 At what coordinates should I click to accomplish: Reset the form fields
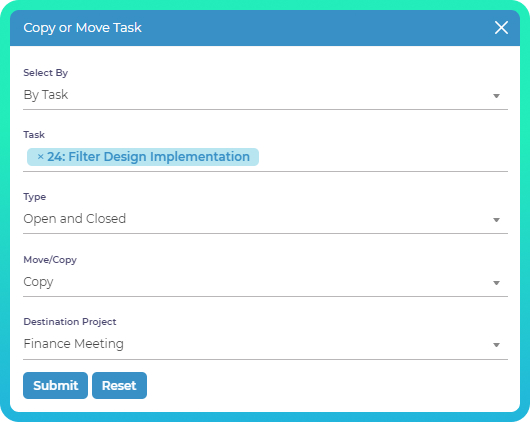pyautogui.click(x=119, y=385)
